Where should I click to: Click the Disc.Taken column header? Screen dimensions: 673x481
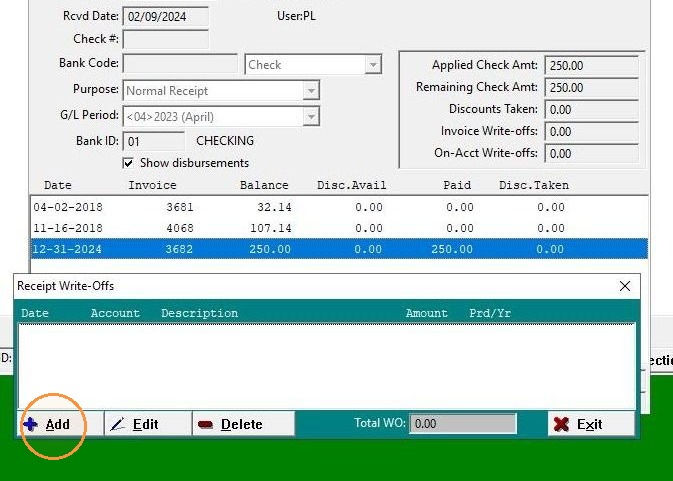(534, 185)
